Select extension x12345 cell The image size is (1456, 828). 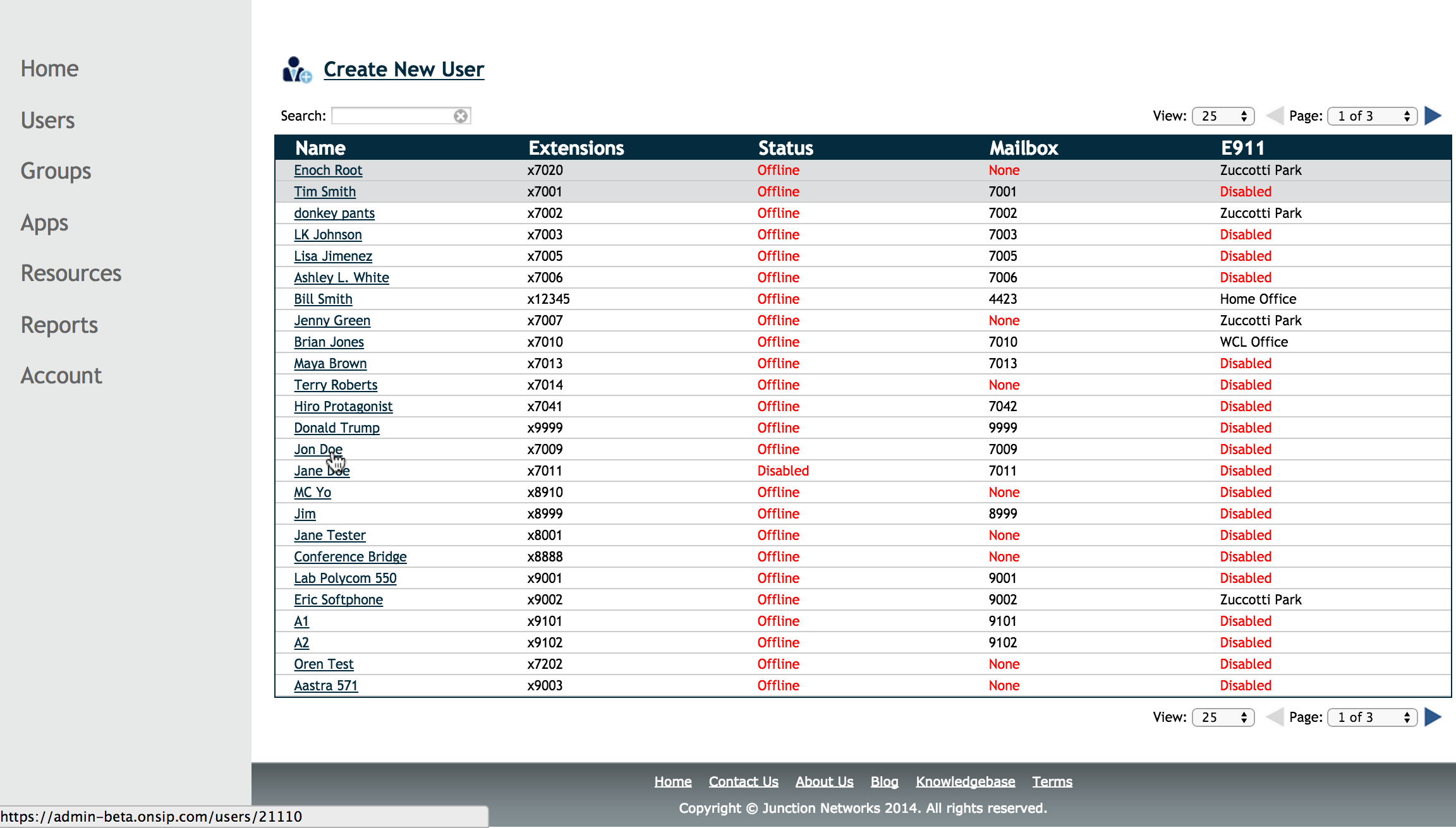[549, 299]
